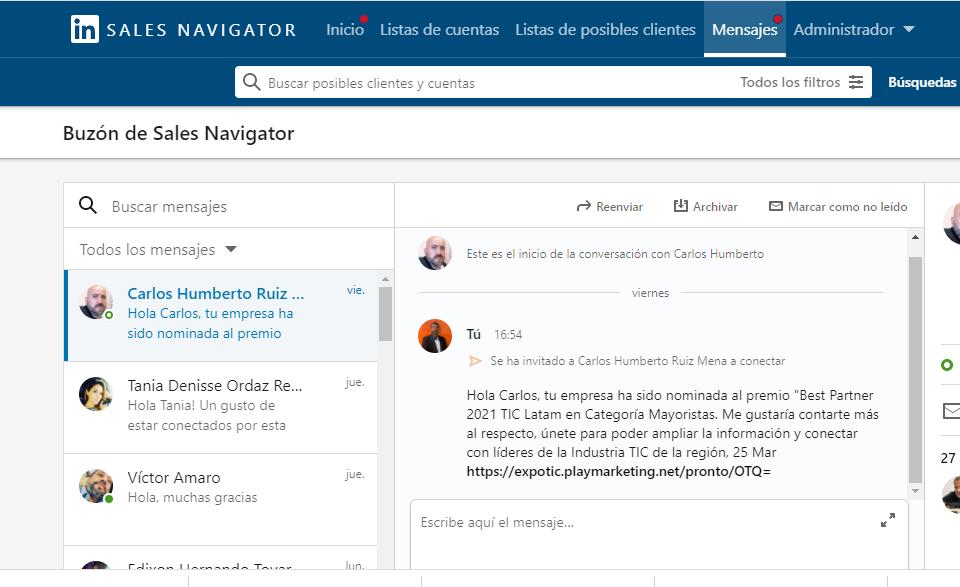Click Carlos Humberto's avatar in message list
Screen dimensions: 960x587
pyautogui.click(x=96, y=302)
